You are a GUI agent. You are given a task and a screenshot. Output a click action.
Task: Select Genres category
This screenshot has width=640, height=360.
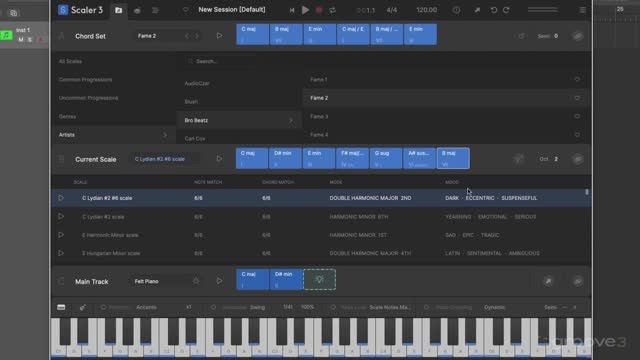[67, 116]
